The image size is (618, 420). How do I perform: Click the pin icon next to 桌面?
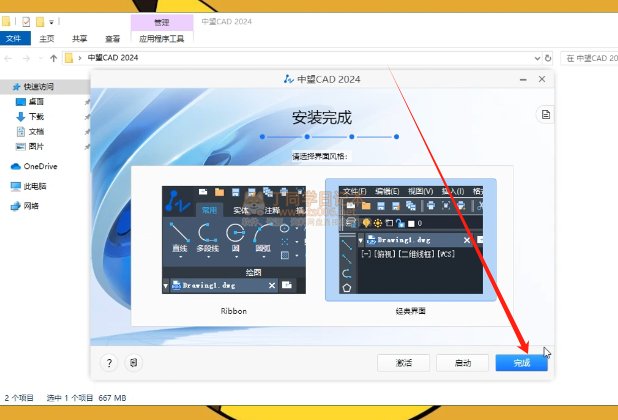point(87,102)
